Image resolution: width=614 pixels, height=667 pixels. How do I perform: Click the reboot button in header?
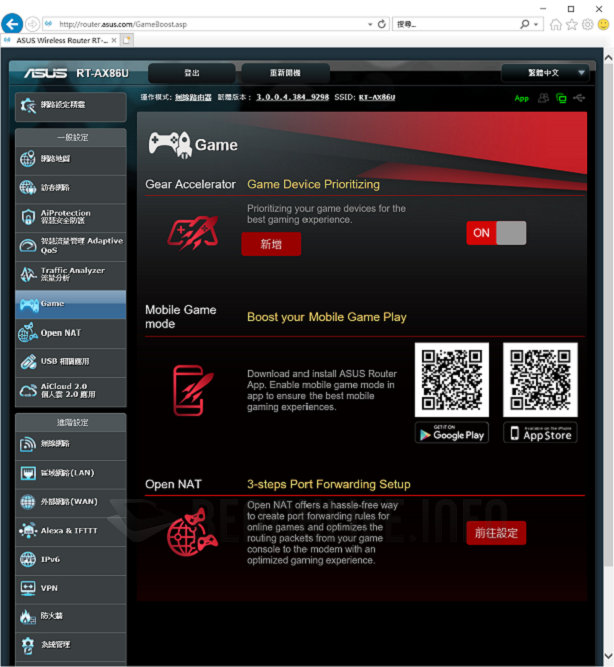(286, 73)
